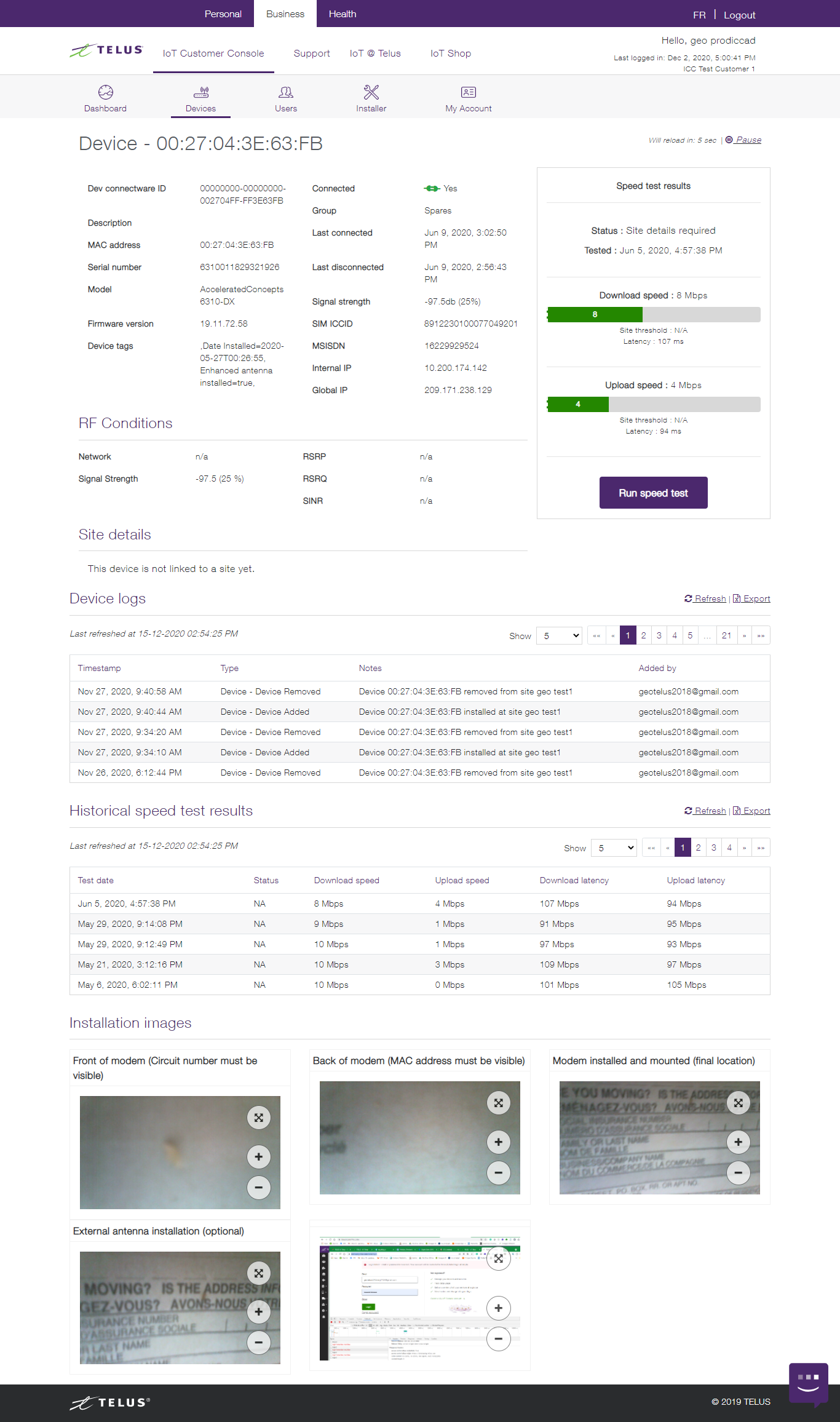
Task: Fullscreen the Modem installed and mounted image
Action: [739, 1103]
